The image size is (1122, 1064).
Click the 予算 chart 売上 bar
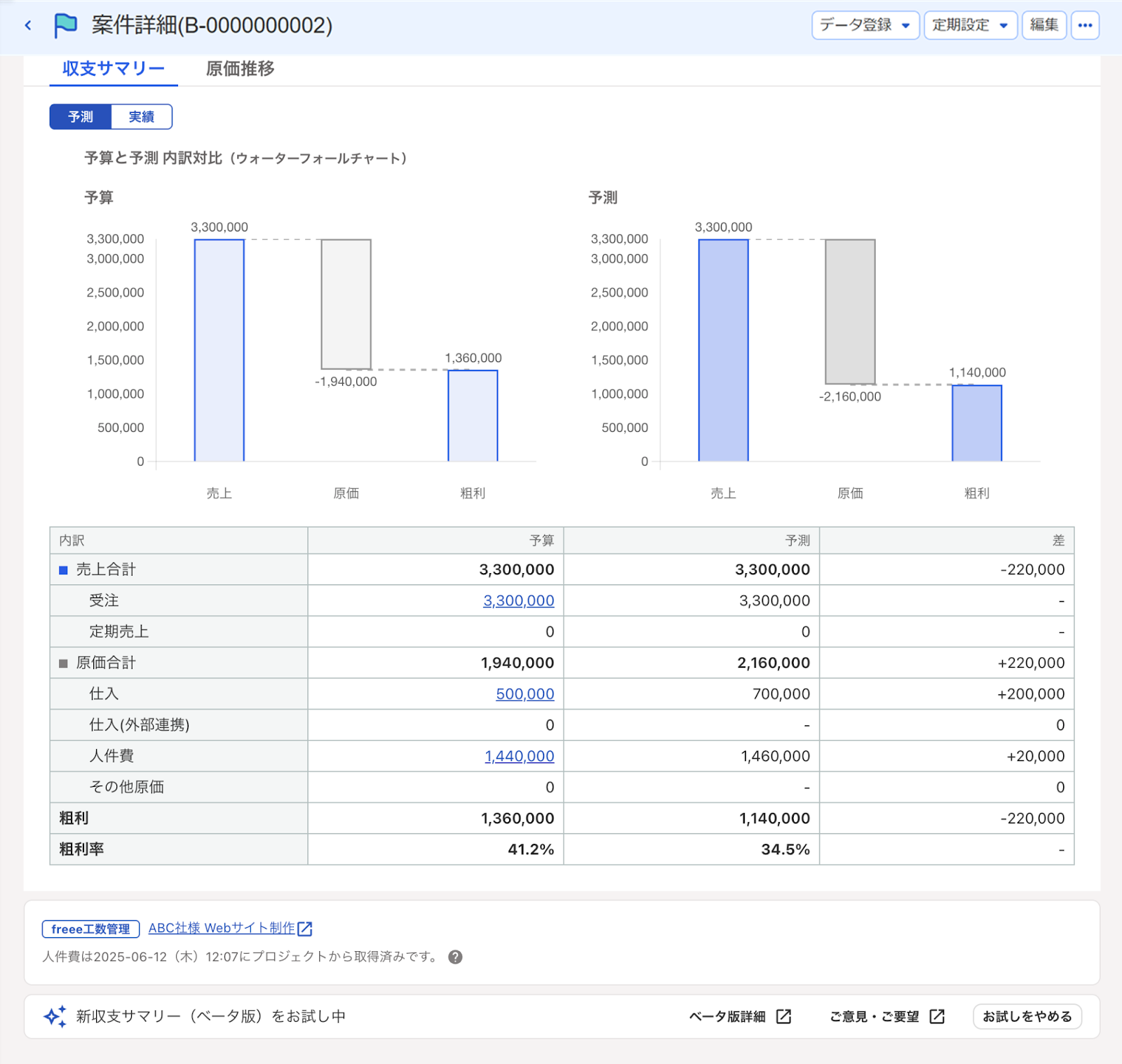(x=219, y=350)
